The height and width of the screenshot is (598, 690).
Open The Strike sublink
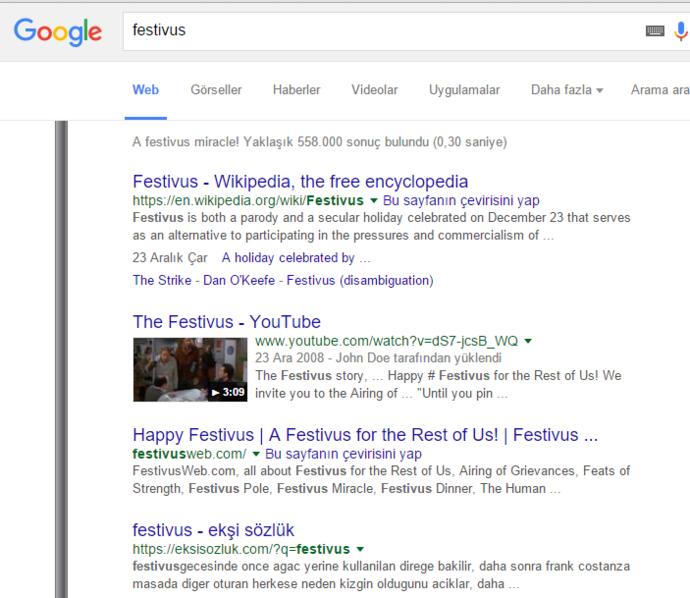162,280
